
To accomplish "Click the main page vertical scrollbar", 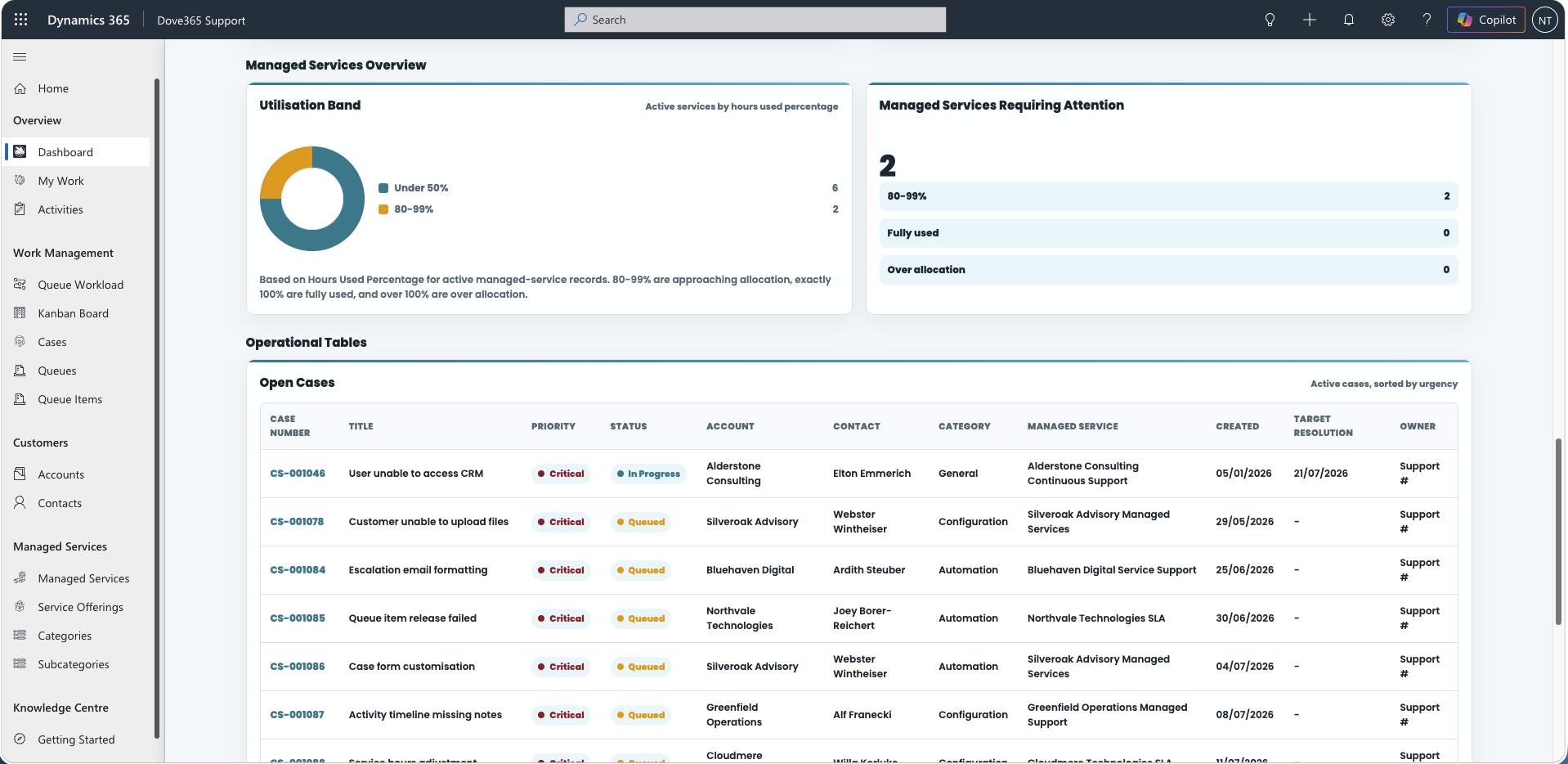I will 1558,532.
